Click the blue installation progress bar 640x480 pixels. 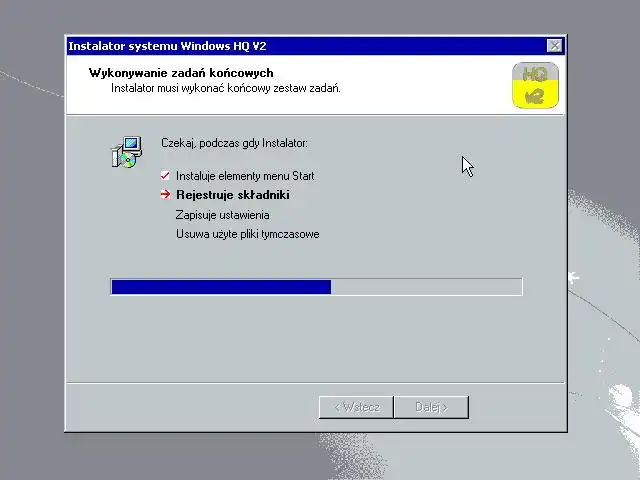[316, 287]
